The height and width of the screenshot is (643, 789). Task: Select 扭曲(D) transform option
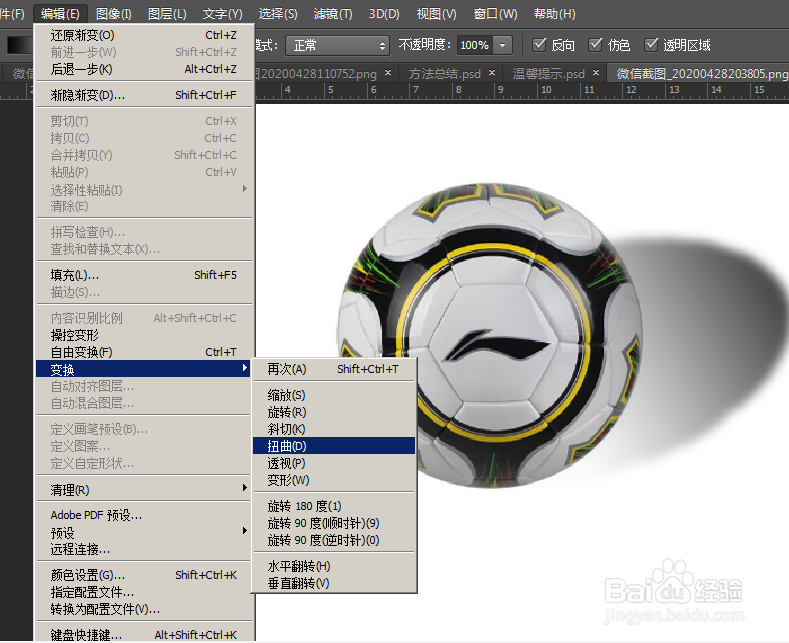click(x=334, y=446)
